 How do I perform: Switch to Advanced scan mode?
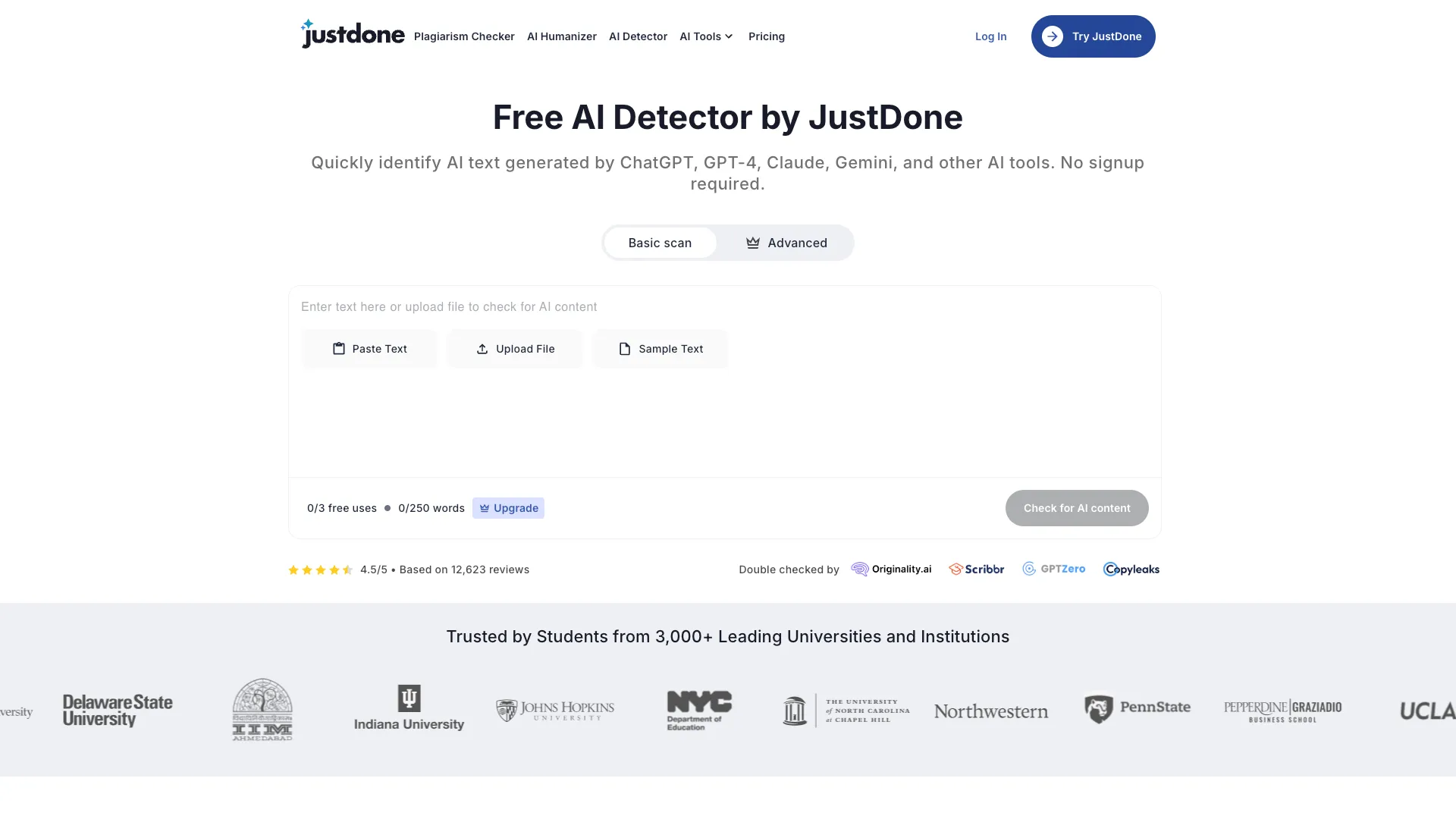(796, 243)
